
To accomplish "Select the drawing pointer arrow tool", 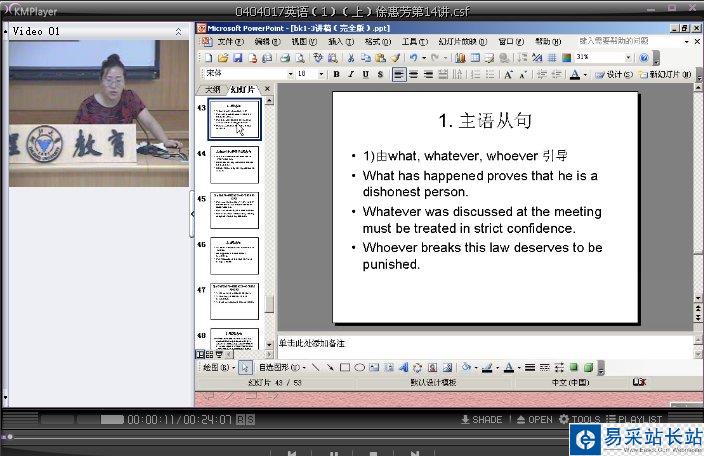I will coord(245,368).
